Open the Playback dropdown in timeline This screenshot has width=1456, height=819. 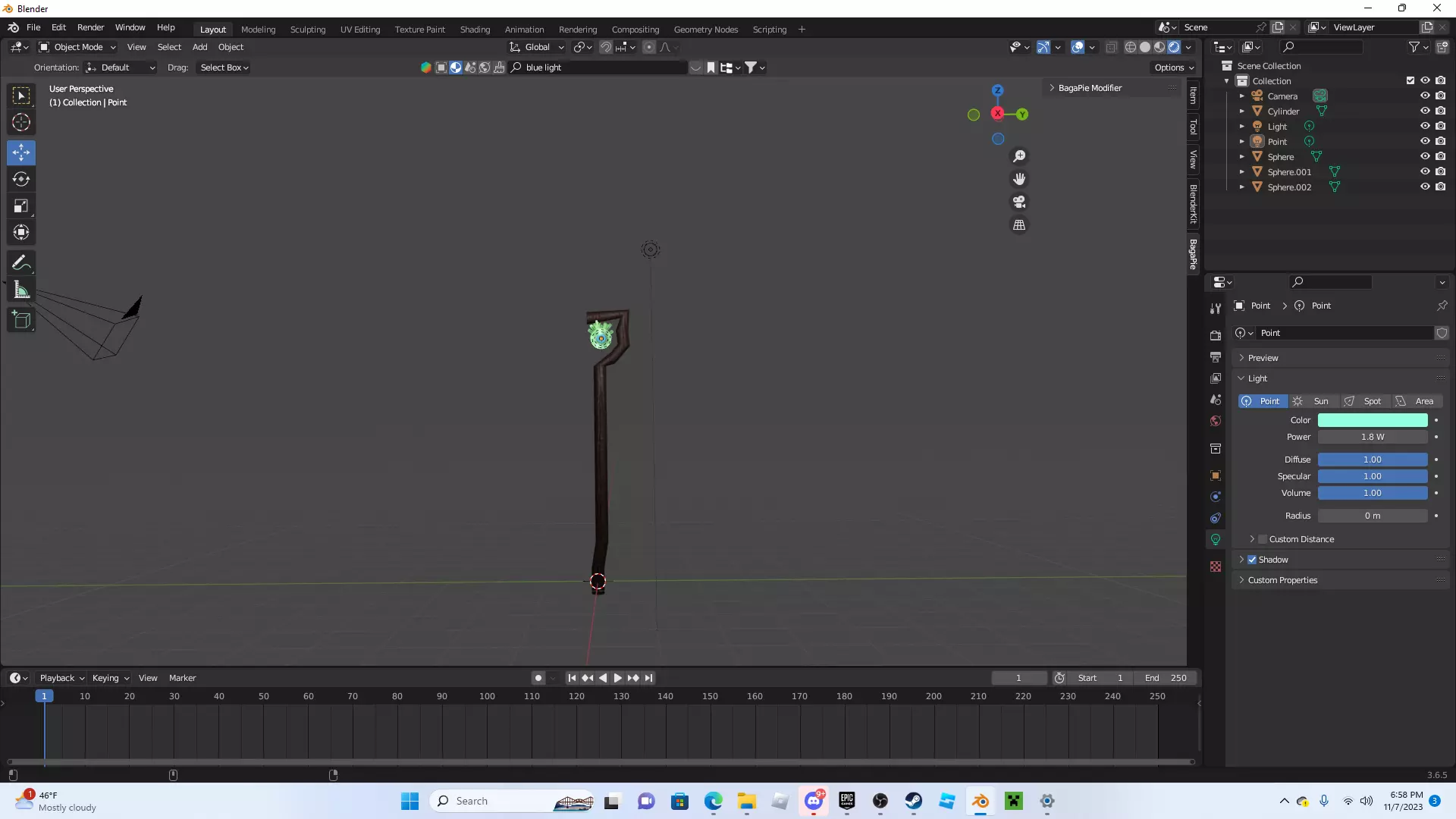click(61, 678)
